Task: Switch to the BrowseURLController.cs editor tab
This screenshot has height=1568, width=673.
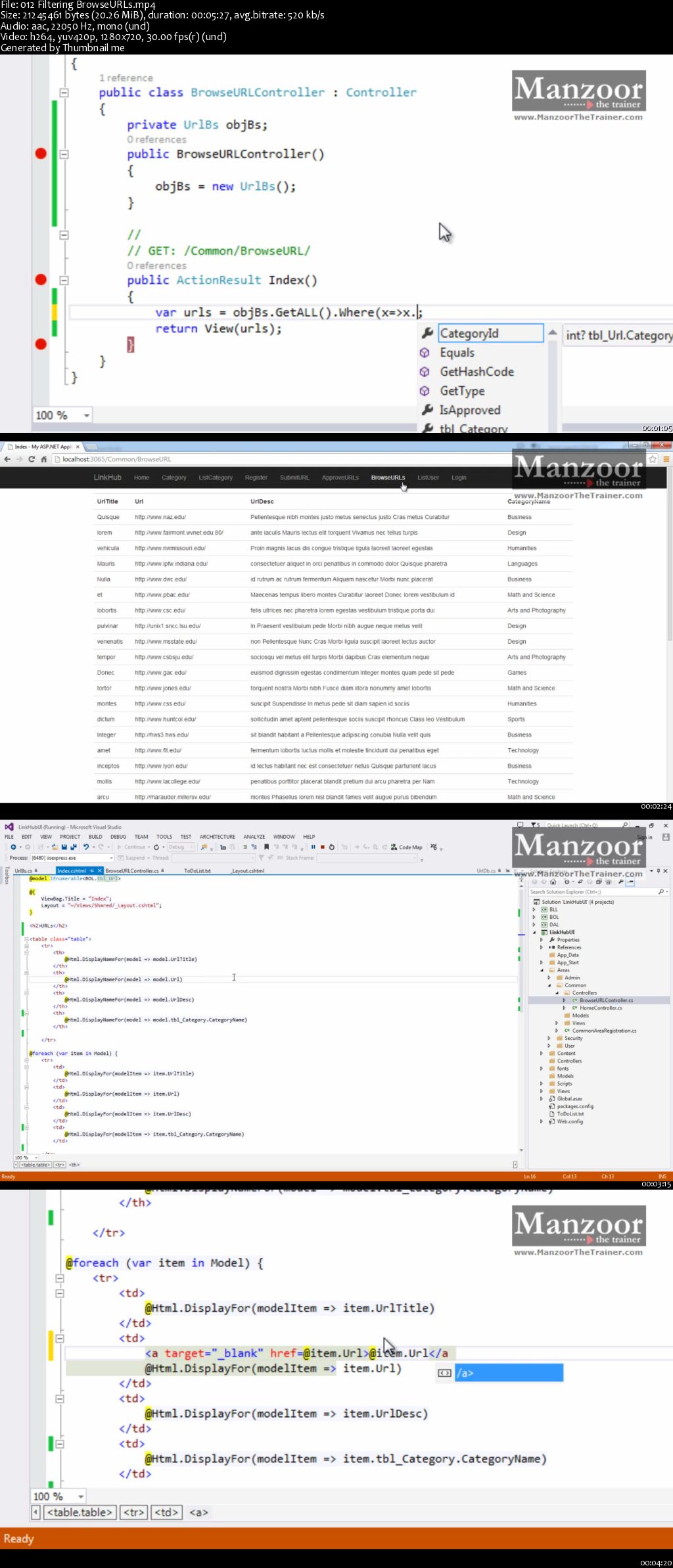Action: coord(132,871)
